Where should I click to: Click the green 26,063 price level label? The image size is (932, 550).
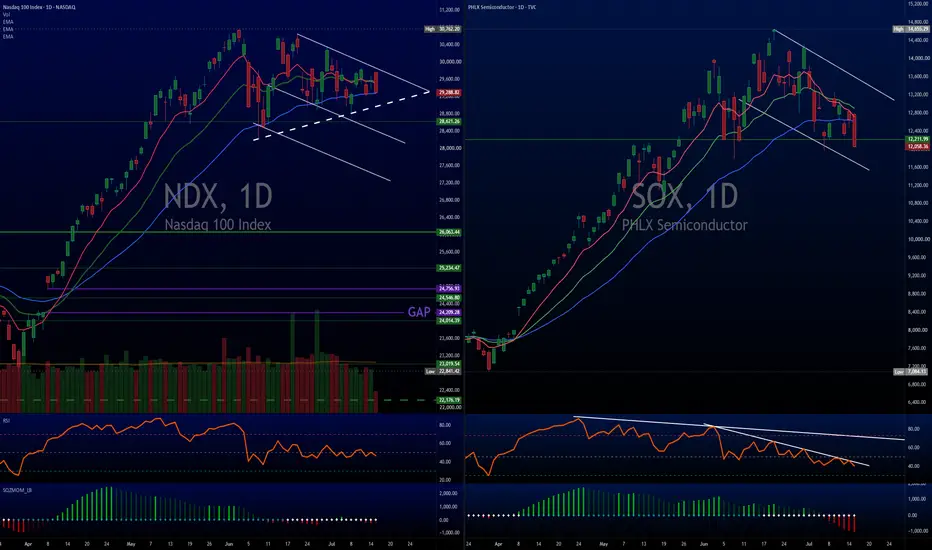pyautogui.click(x=449, y=232)
